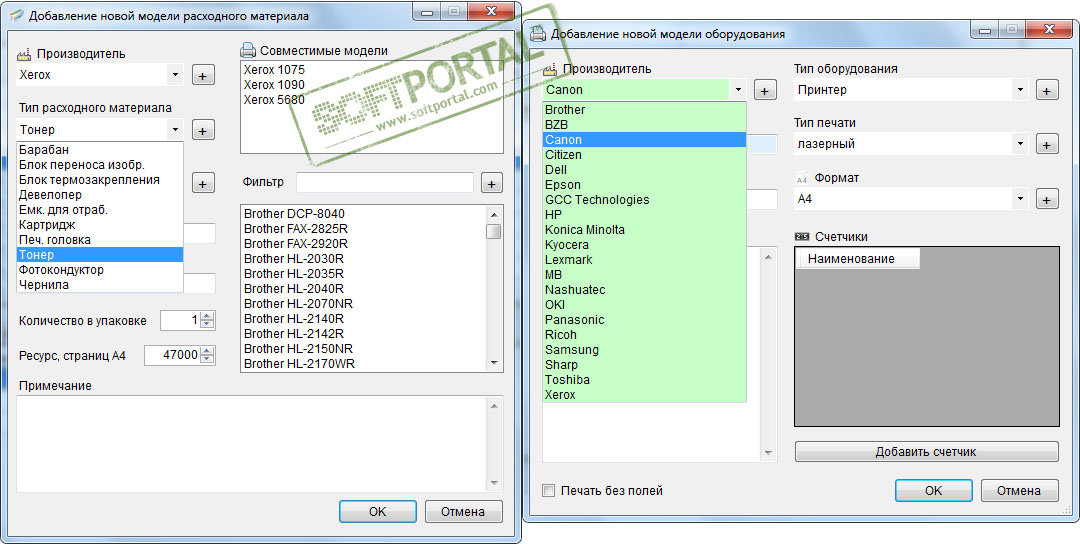Choose Чернила in consumable type list
Screen dimensions: 1080x544
(100, 284)
